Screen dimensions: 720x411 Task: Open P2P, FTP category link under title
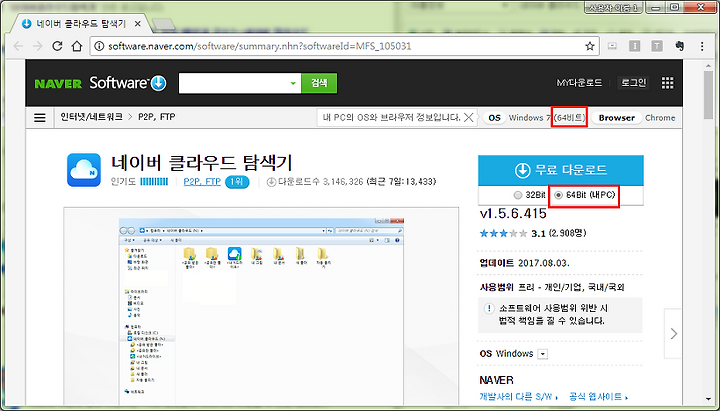coord(202,182)
